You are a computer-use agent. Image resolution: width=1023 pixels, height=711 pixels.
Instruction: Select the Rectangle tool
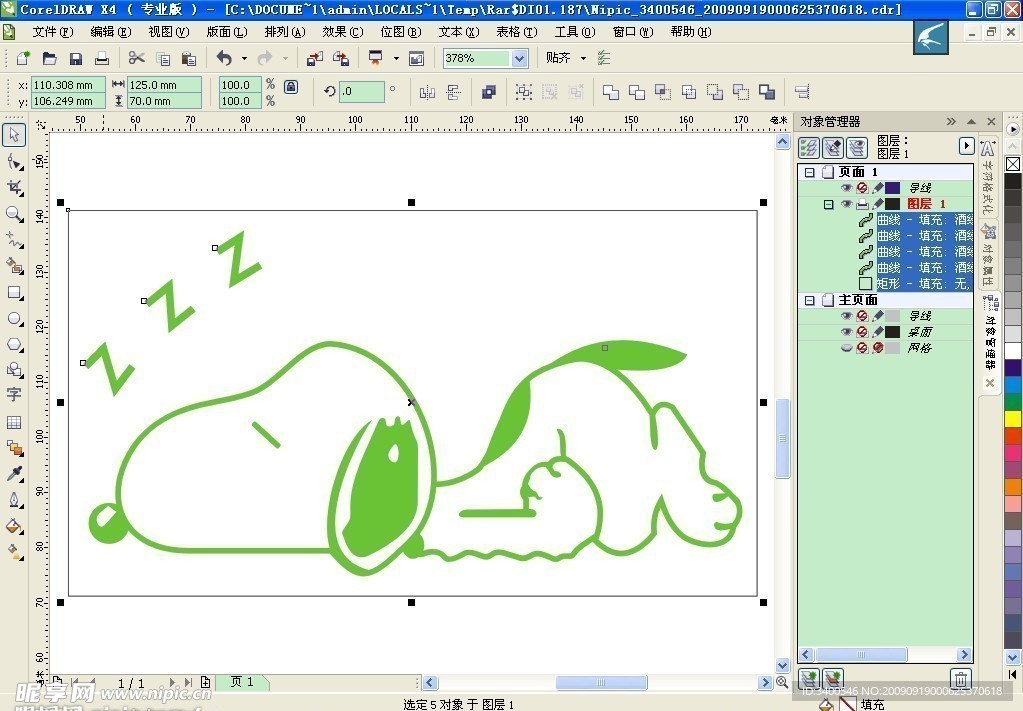(x=14, y=292)
